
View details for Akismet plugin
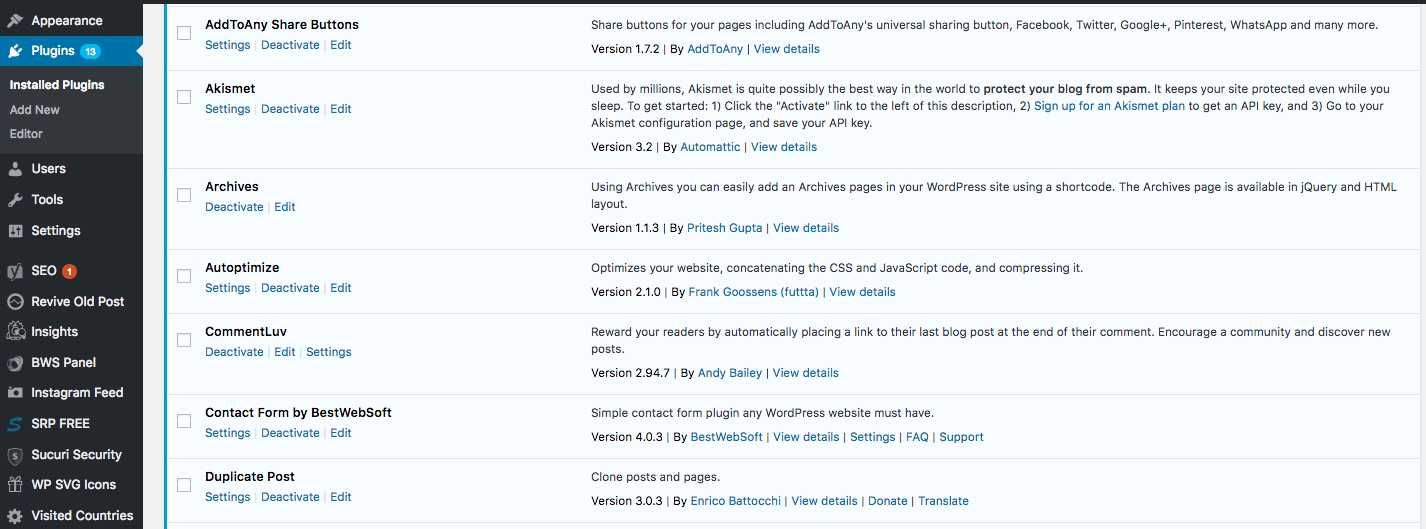click(x=784, y=147)
